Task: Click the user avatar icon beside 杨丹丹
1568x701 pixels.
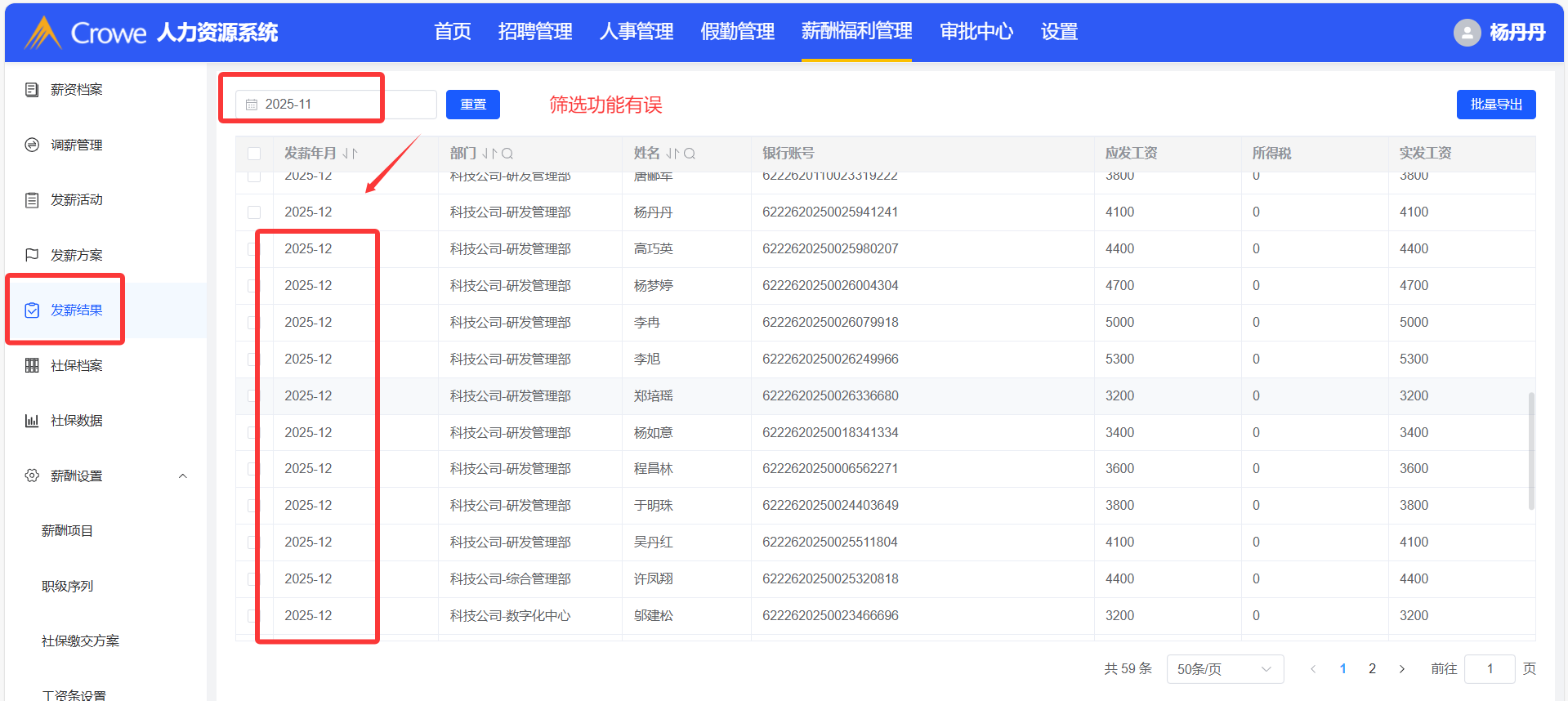Action: click(x=1467, y=33)
